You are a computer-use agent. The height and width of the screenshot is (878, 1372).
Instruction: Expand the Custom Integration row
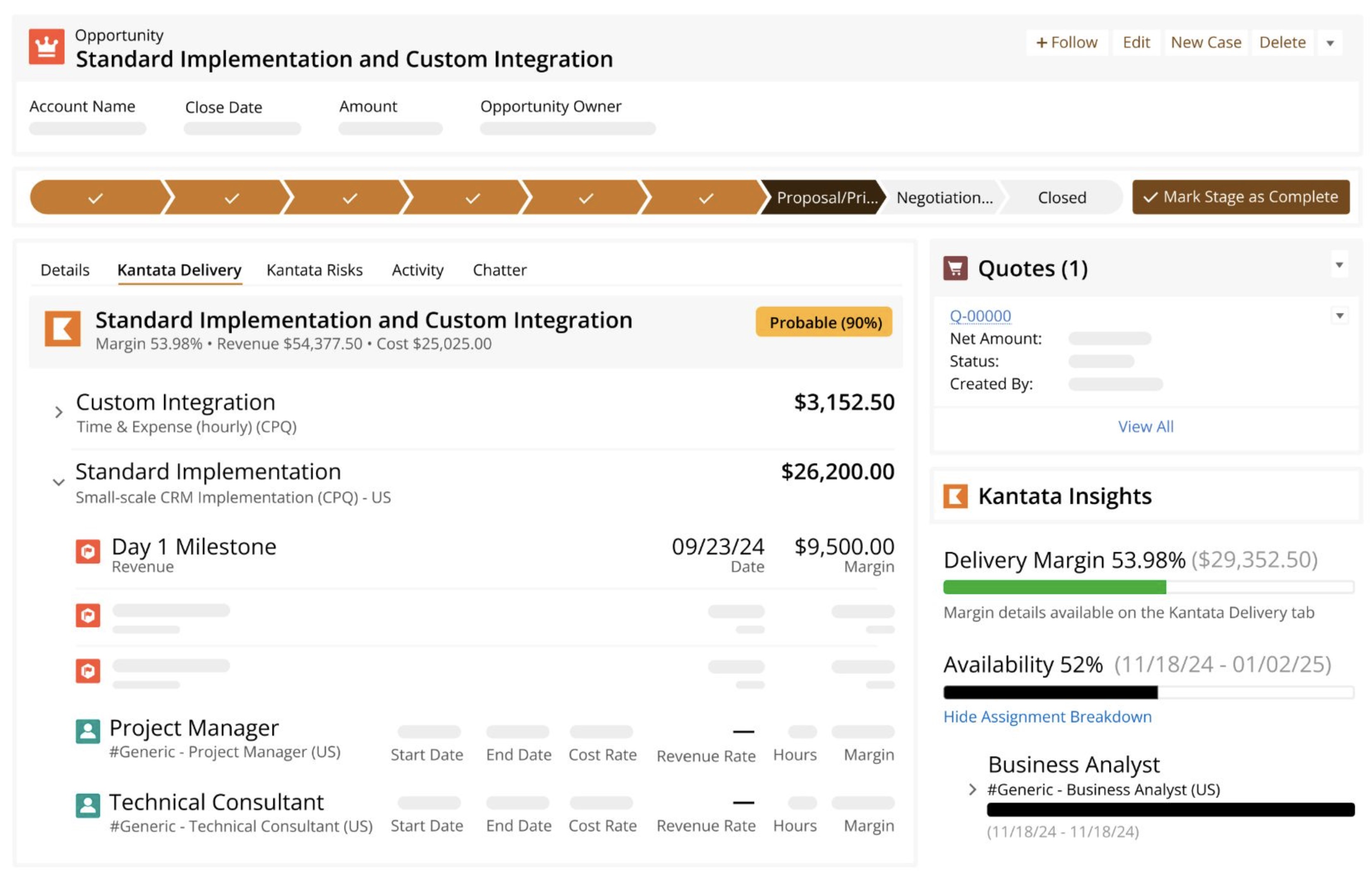(58, 412)
